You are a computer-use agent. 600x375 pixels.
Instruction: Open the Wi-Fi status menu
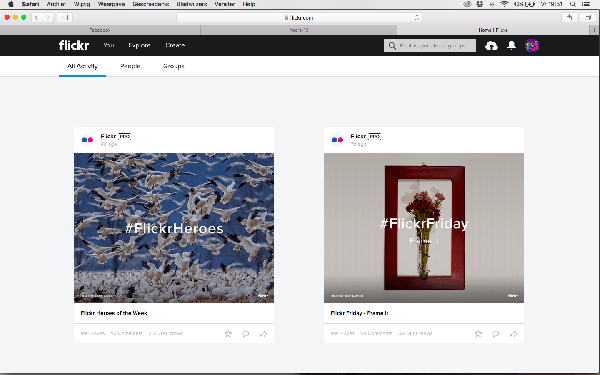504,4
